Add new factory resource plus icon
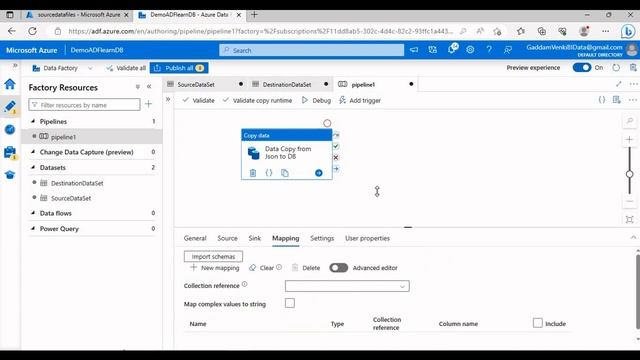The width and height of the screenshot is (640, 360). [x=149, y=104]
